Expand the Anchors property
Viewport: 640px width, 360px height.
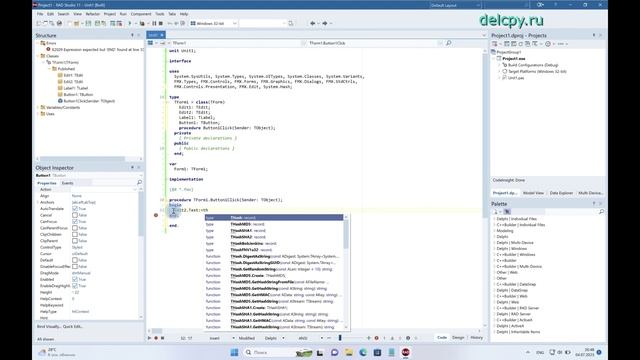tap(38, 202)
